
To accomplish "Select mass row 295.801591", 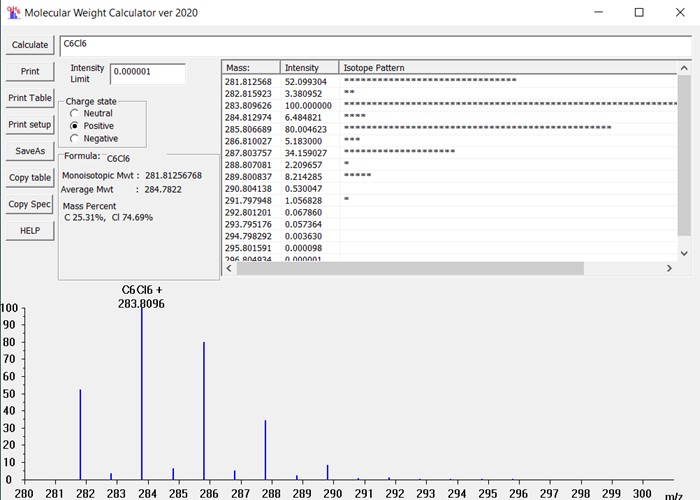I will pos(450,248).
